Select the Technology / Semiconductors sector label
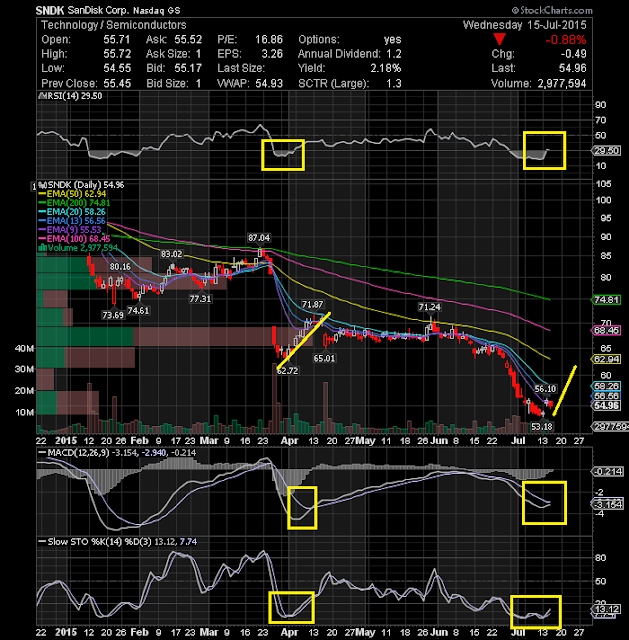The width and height of the screenshot is (629, 640). 113,25
